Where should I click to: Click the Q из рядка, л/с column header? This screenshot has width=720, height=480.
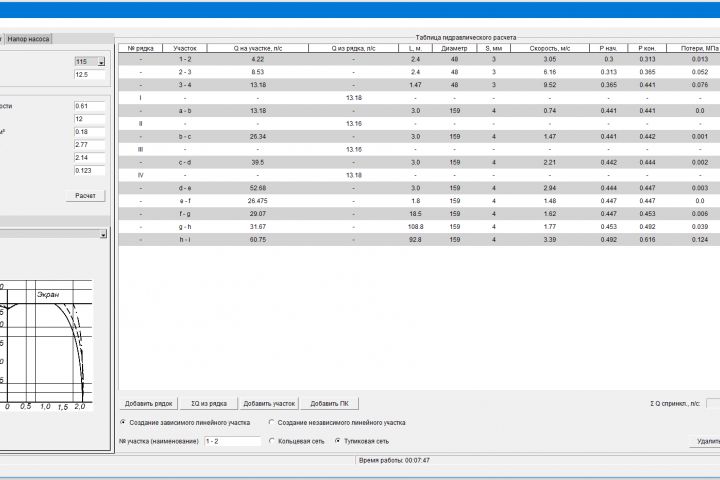pos(354,48)
